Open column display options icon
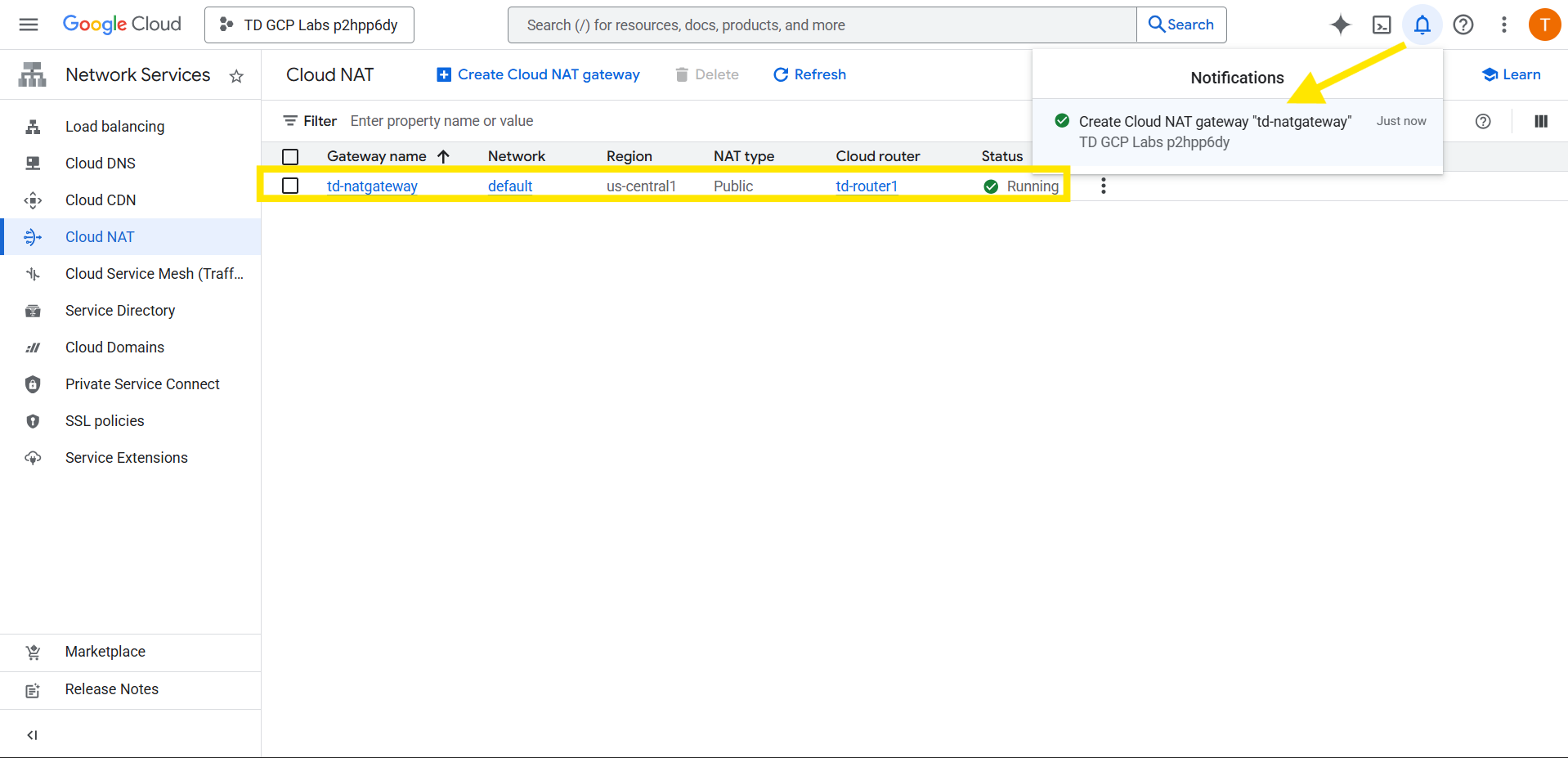This screenshot has height=758, width=1568. coord(1540,121)
